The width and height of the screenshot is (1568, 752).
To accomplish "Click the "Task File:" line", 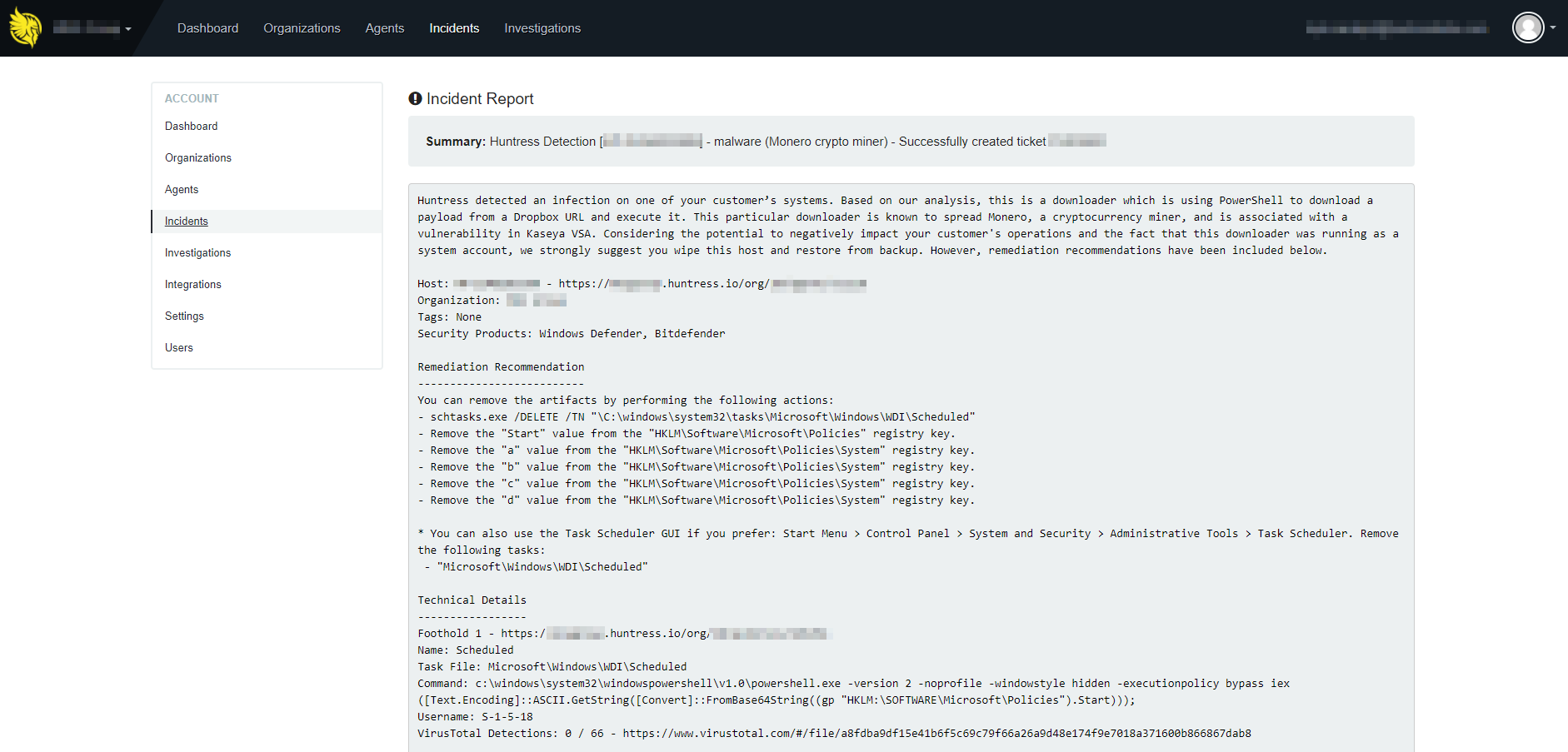I will pyautogui.click(x=552, y=667).
